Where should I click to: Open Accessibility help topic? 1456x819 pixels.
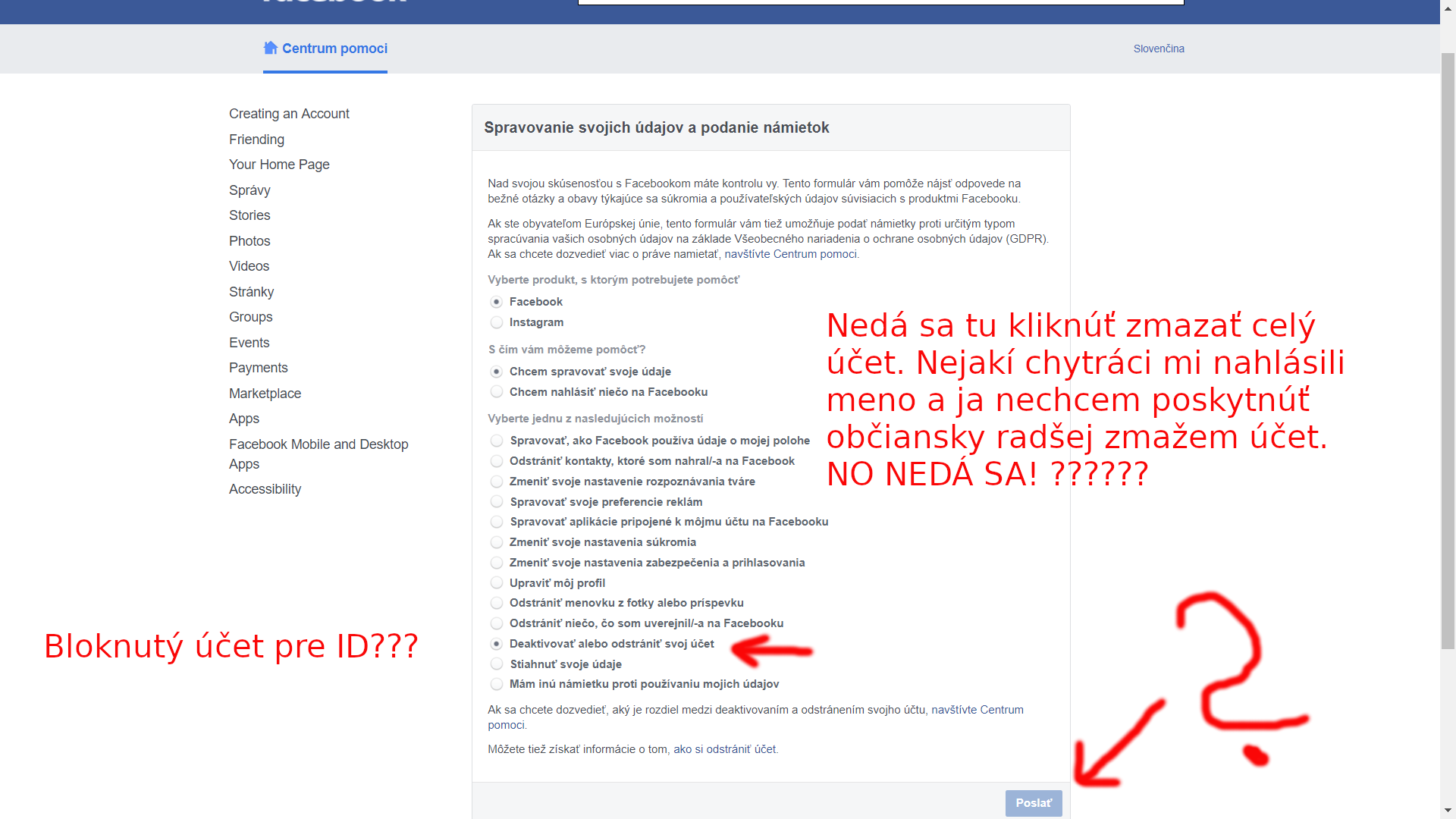[265, 489]
